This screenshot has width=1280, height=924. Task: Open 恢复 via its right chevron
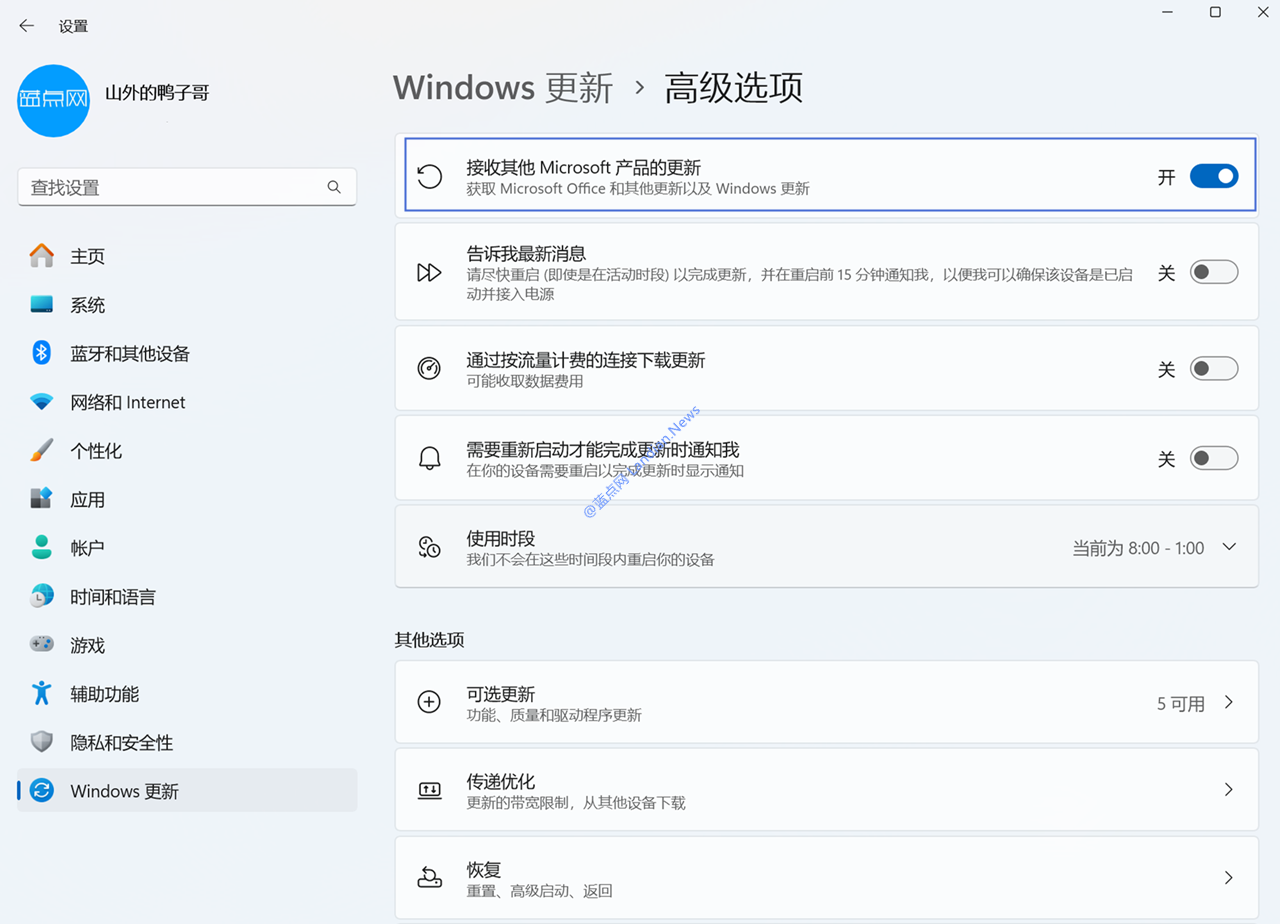[1229, 878]
